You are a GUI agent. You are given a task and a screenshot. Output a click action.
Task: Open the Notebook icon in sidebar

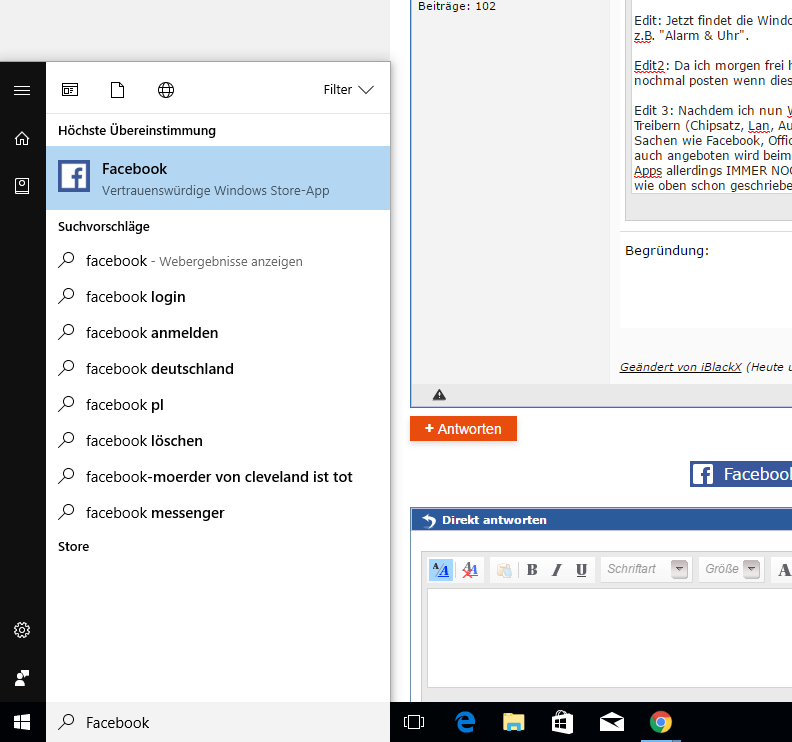coord(22,186)
